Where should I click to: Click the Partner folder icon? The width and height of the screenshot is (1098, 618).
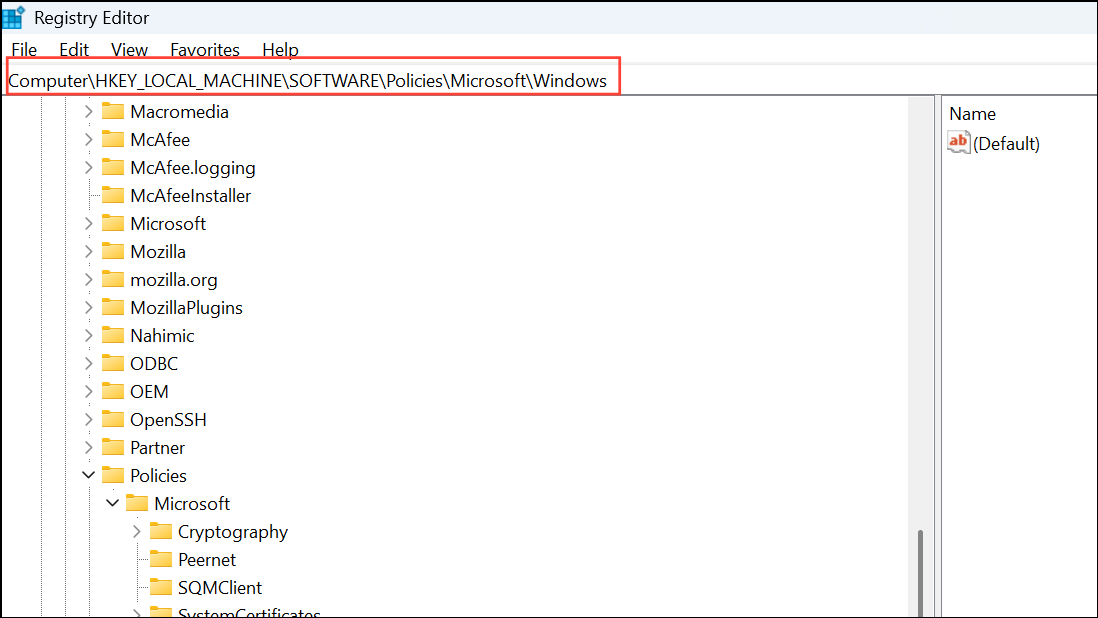(x=113, y=447)
